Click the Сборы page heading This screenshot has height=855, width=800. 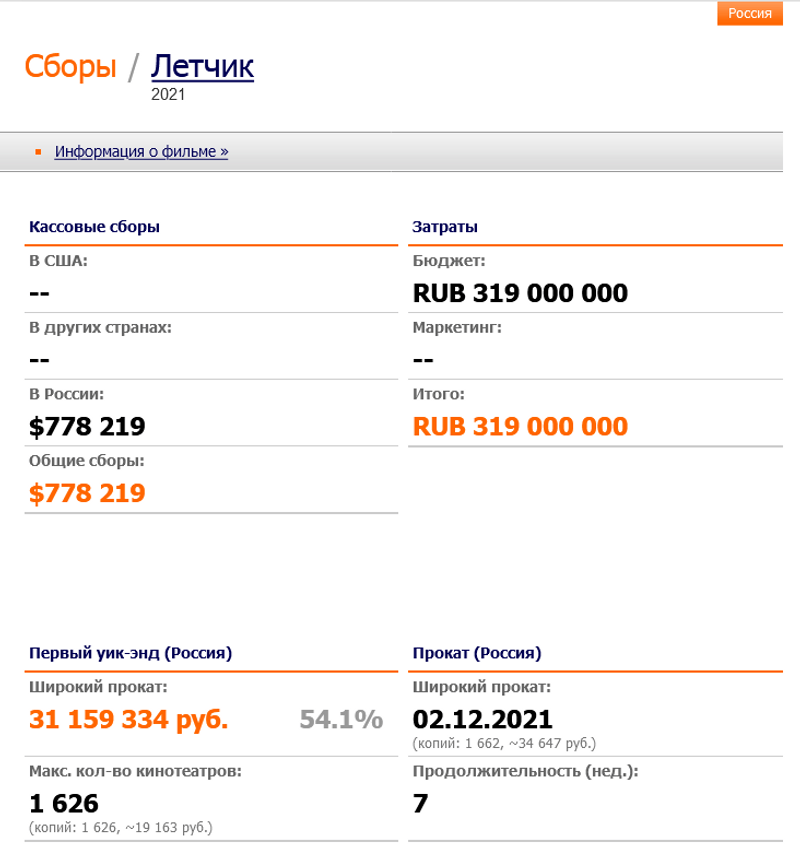70,66
